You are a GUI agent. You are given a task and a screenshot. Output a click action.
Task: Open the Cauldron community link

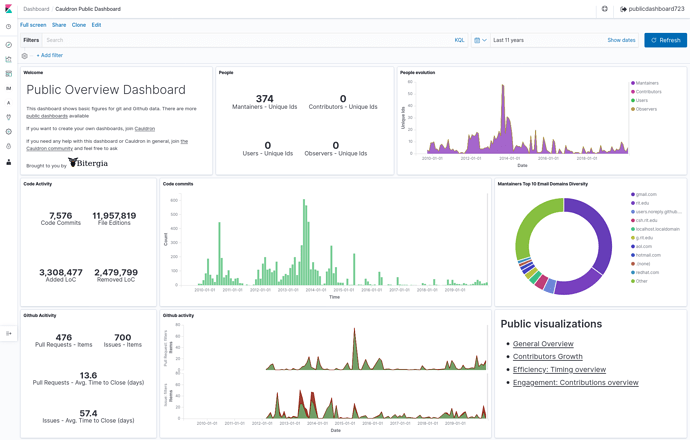[49, 149]
